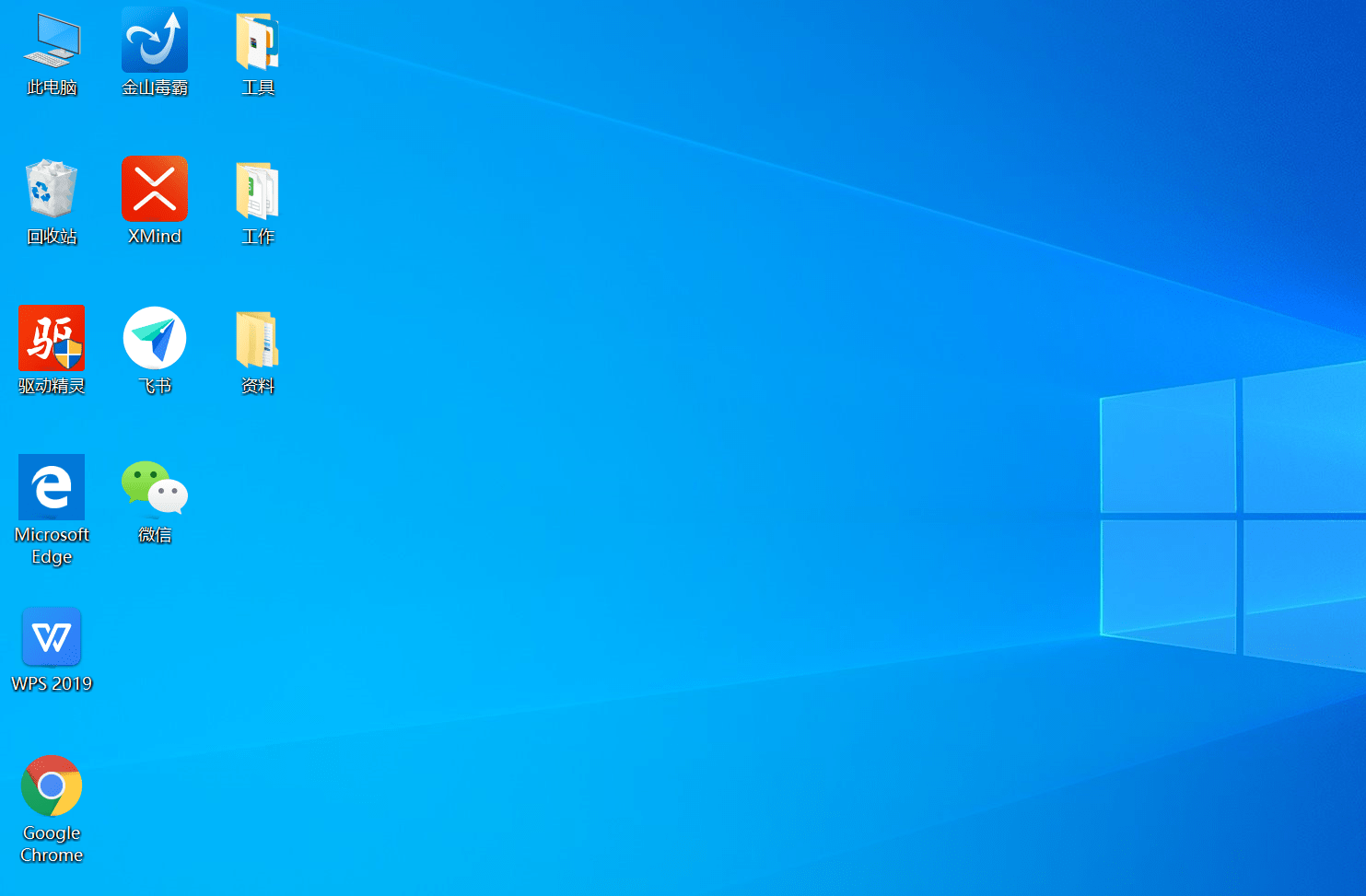Select the 金山毒霸 antivirus icon
1366x896 pixels.
[155, 40]
